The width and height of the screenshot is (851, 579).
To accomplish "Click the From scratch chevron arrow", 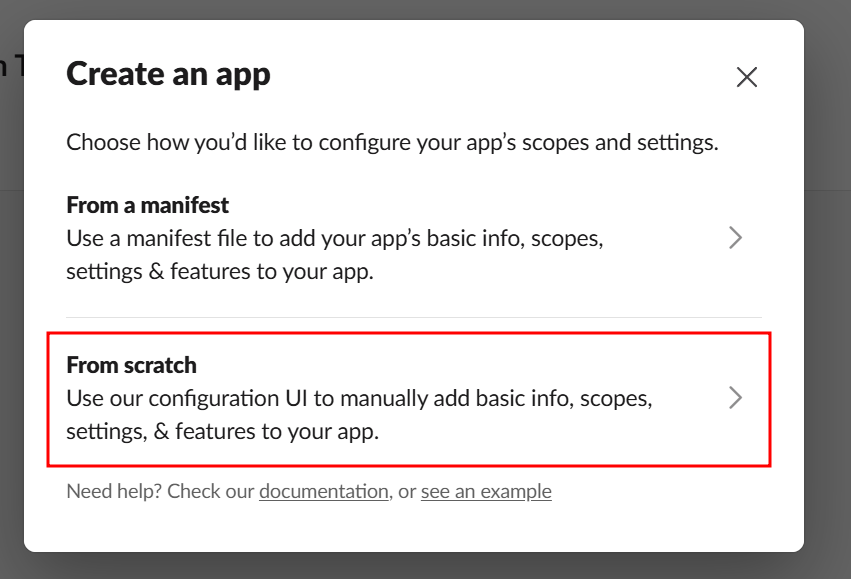I will pyautogui.click(x=735, y=398).
